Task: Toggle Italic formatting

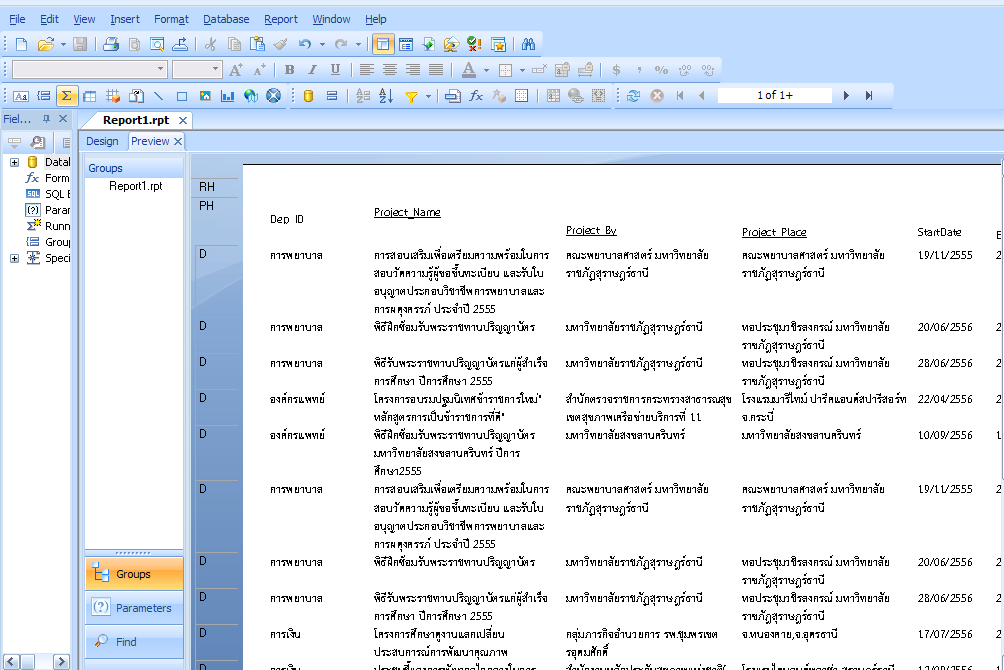Action: coord(312,70)
